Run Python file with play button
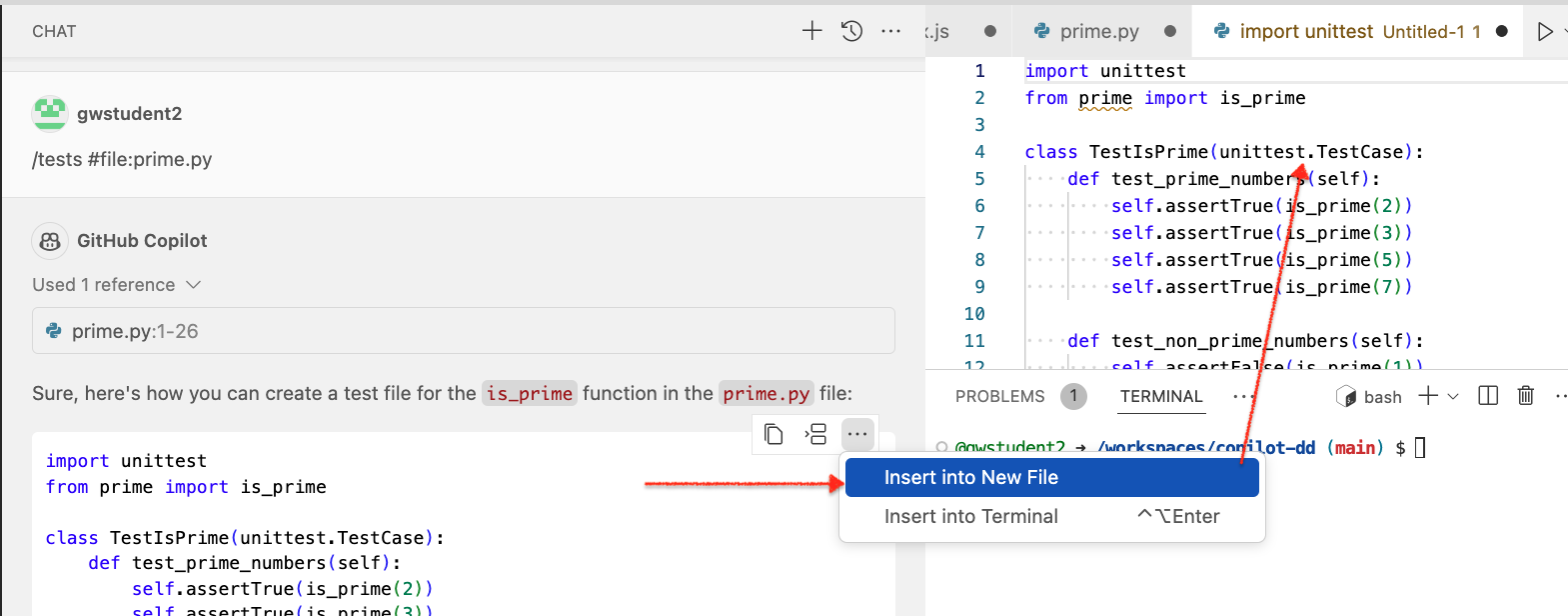This screenshot has height=616, width=1568. (x=1545, y=31)
